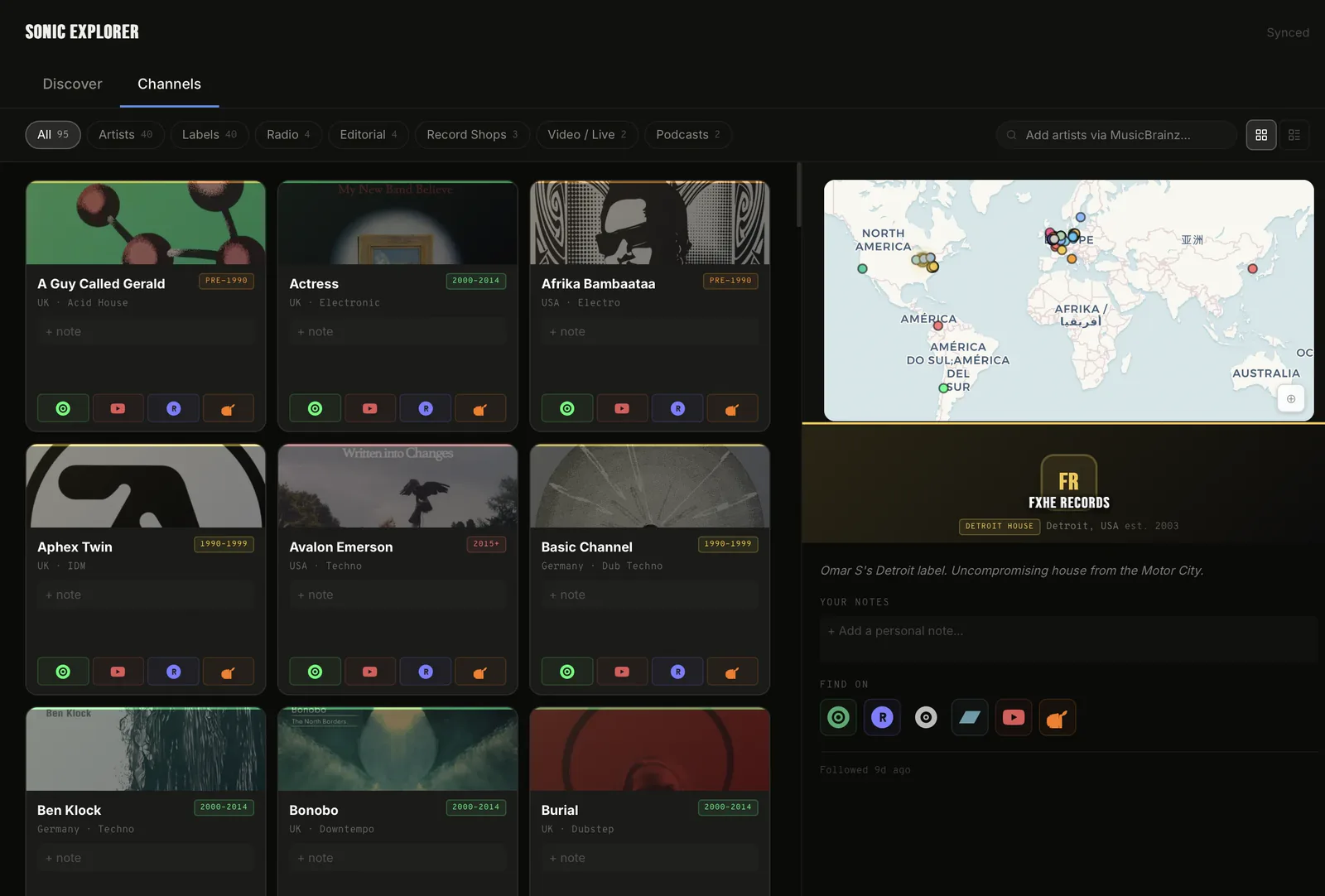Click Actress card's purple R icon
The width and height of the screenshot is (1325, 896).
click(x=426, y=408)
